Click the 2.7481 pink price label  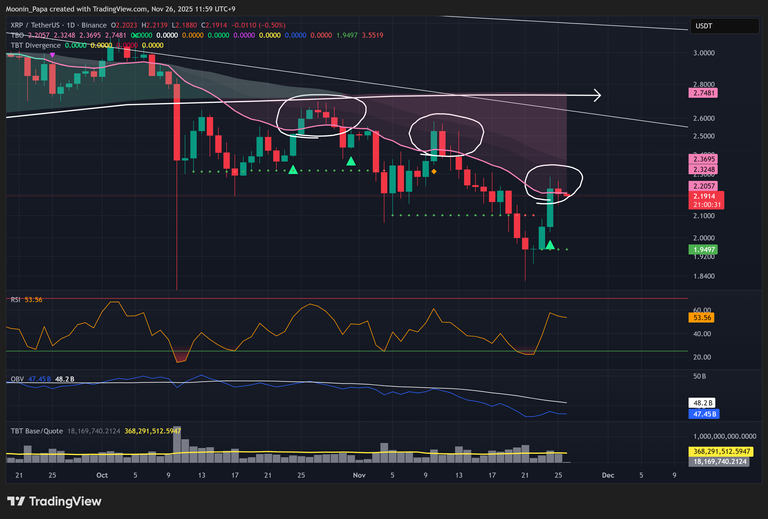tap(706, 92)
